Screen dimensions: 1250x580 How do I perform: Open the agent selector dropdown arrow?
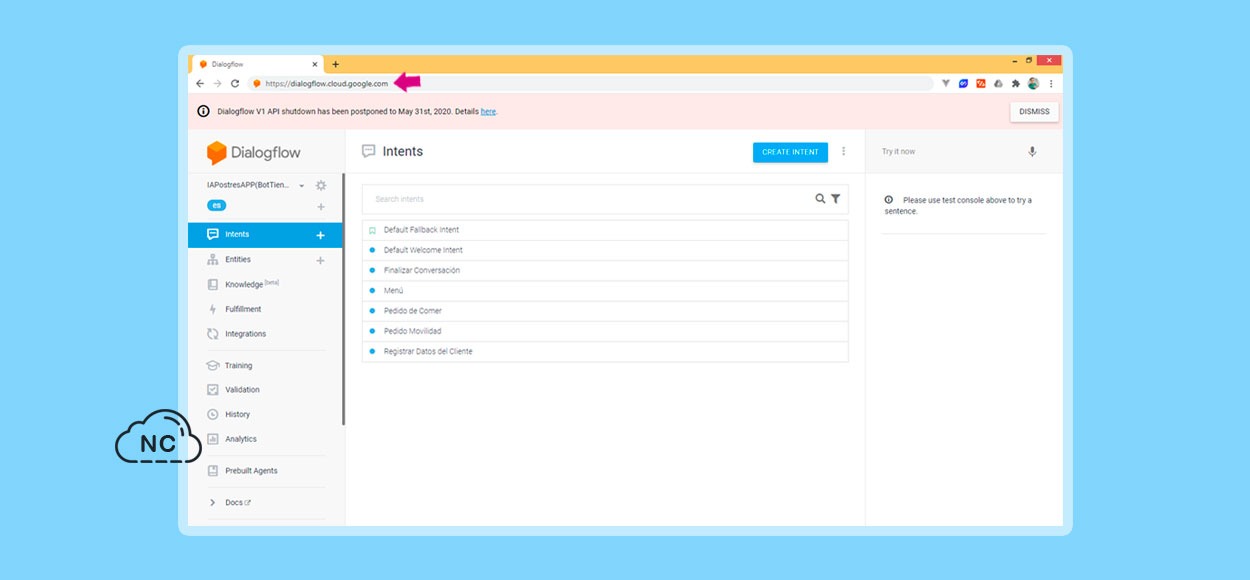[x=302, y=186]
